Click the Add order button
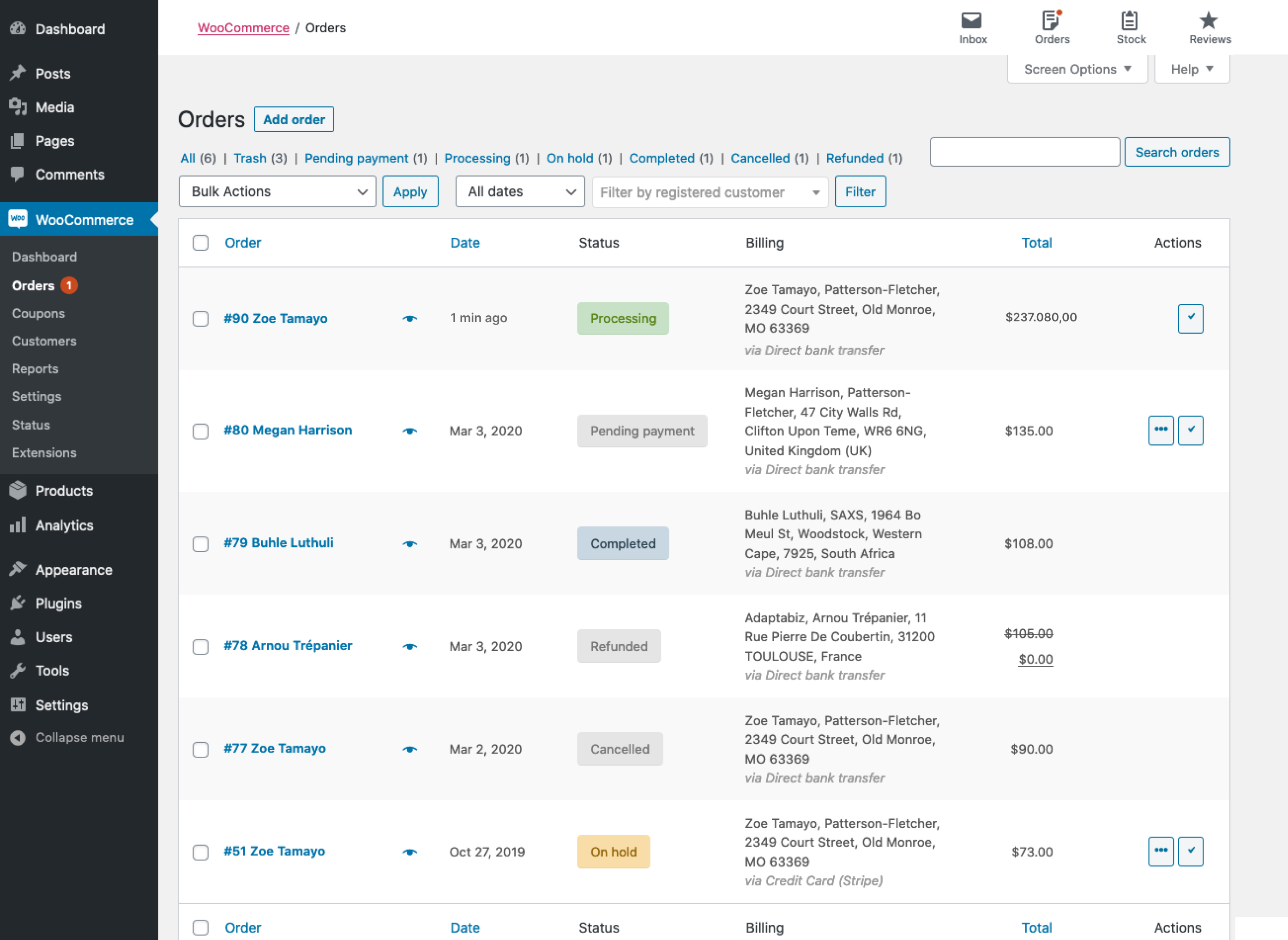1288x940 pixels. click(x=294, y=120)
